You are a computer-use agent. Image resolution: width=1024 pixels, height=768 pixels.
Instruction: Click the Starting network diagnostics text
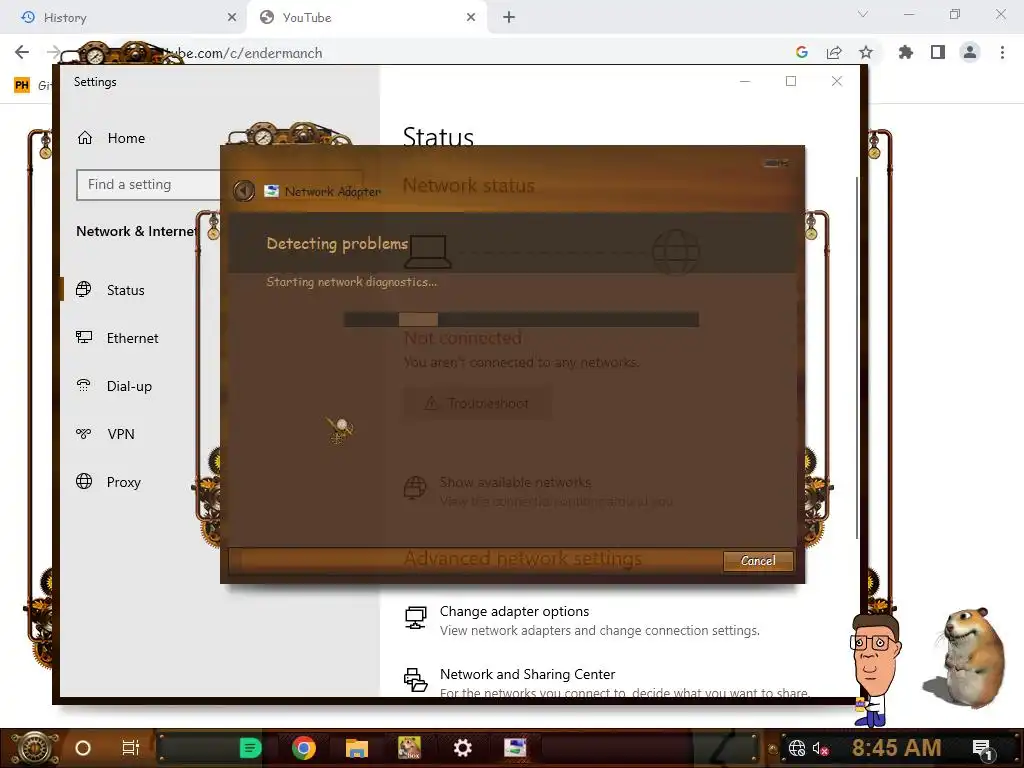pyautogui.click(x=351, y=282)
